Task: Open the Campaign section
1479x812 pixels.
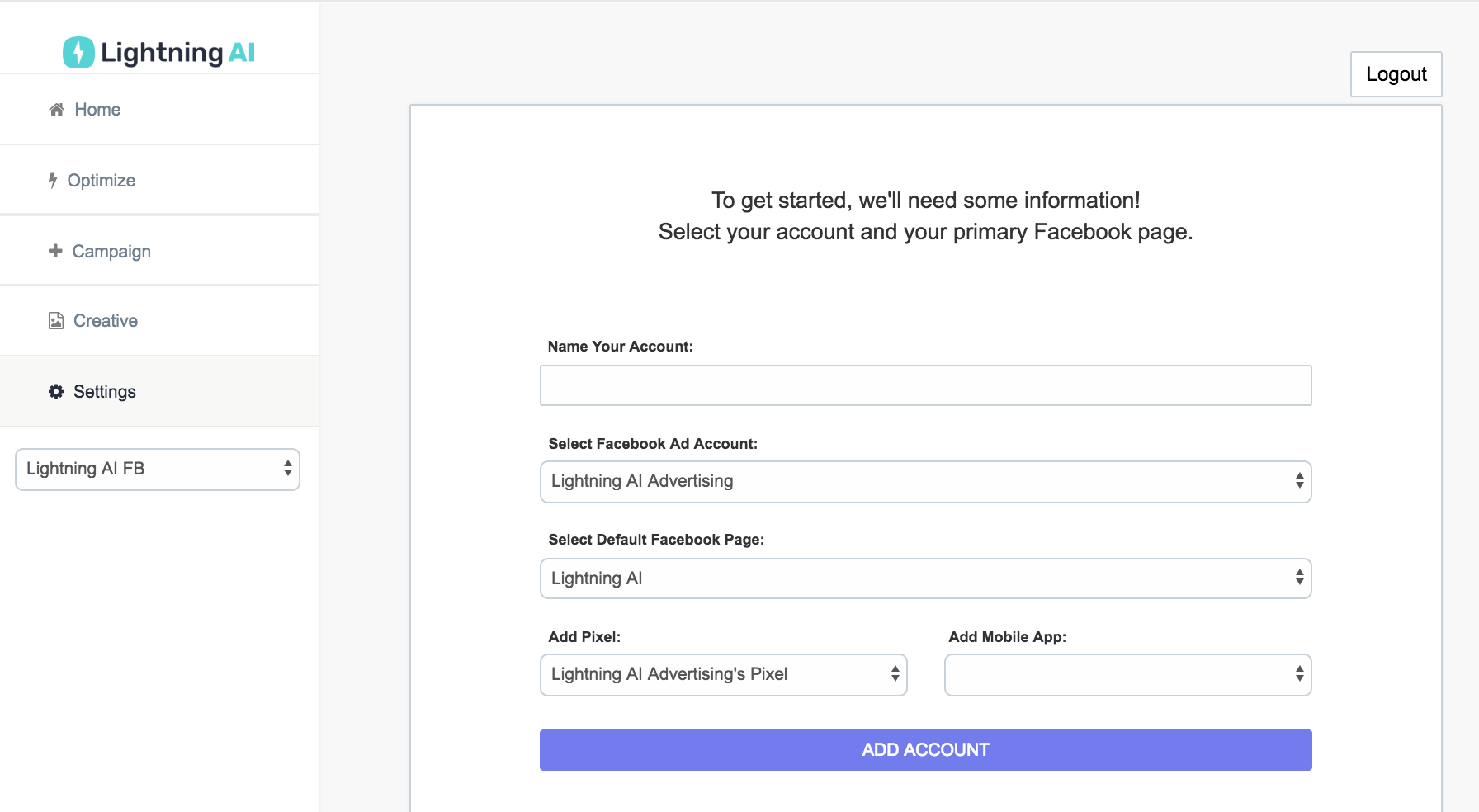Action: [x=111, y=250]
